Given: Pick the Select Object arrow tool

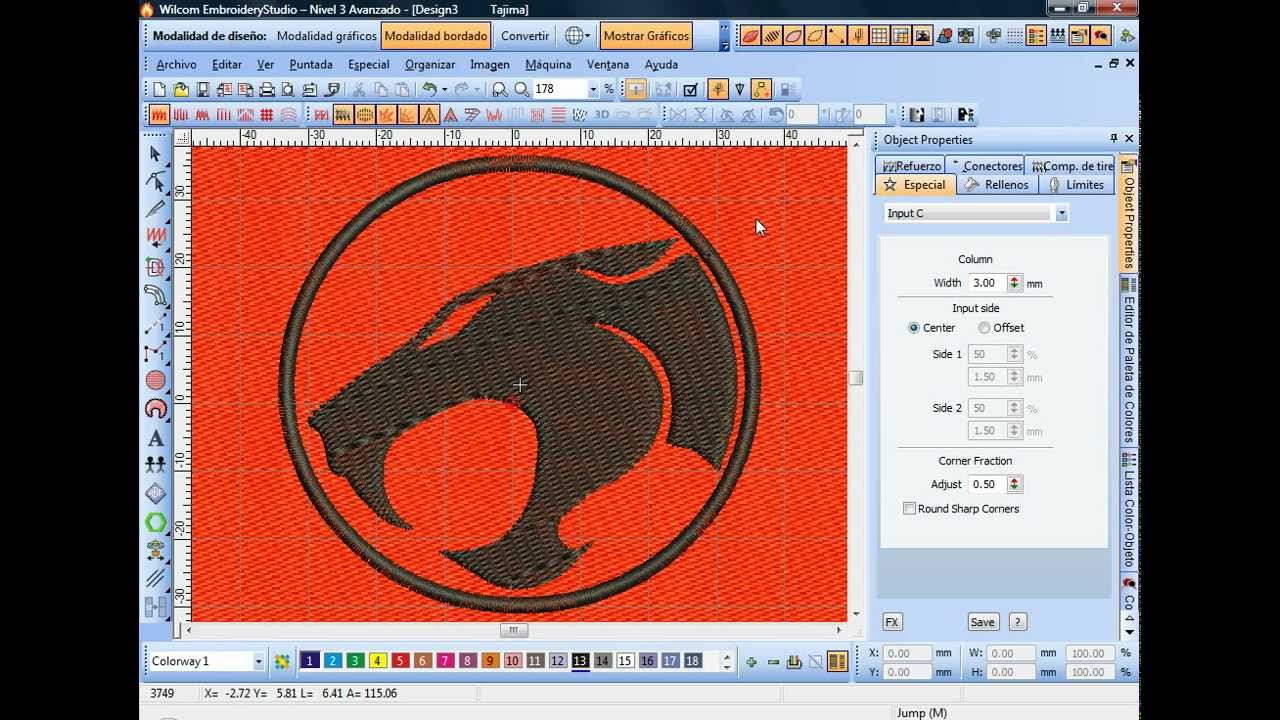Looking at the screenshot, I should [x=155, y=153].
